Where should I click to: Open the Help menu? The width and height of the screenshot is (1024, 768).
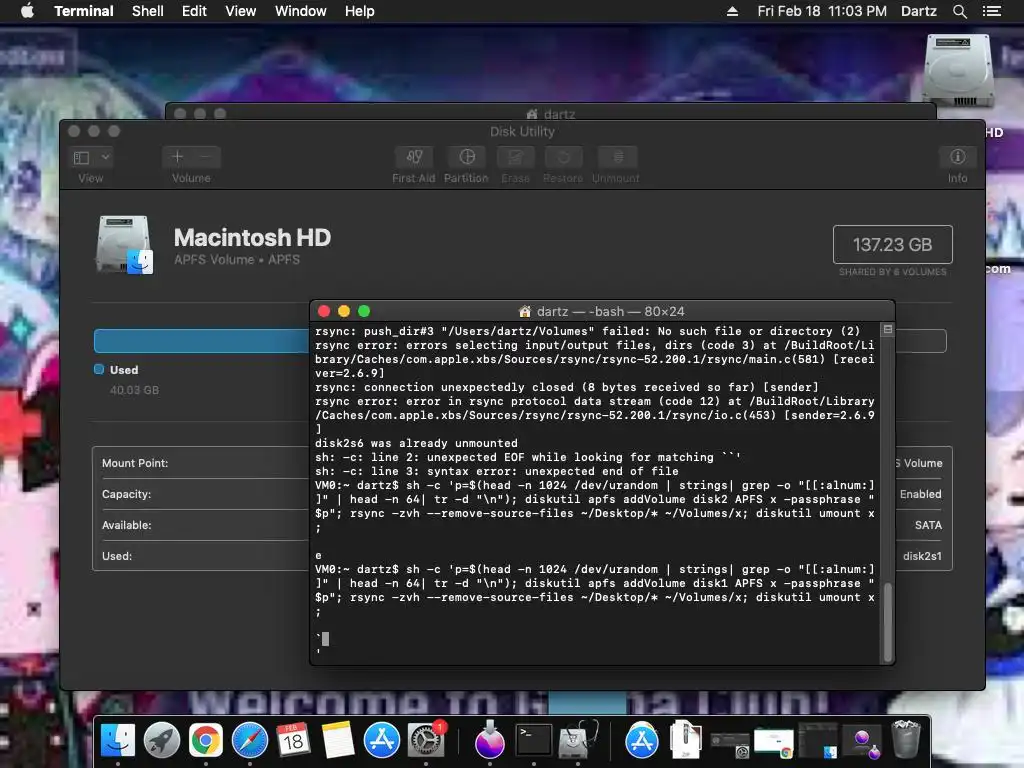359,11
